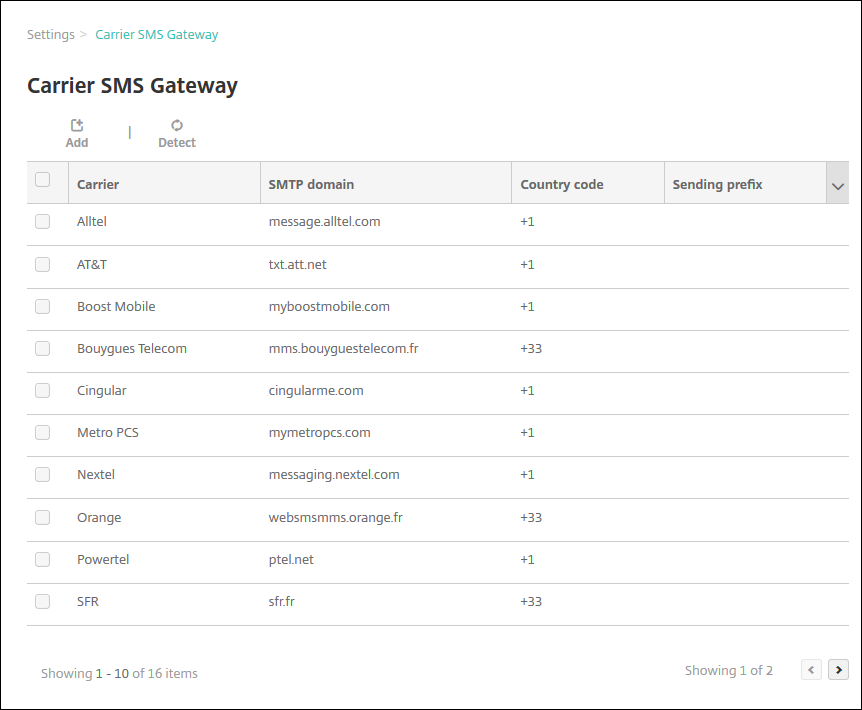Go to previous page arrow
This screenshot has height=710, width=862.
[812, 670]
